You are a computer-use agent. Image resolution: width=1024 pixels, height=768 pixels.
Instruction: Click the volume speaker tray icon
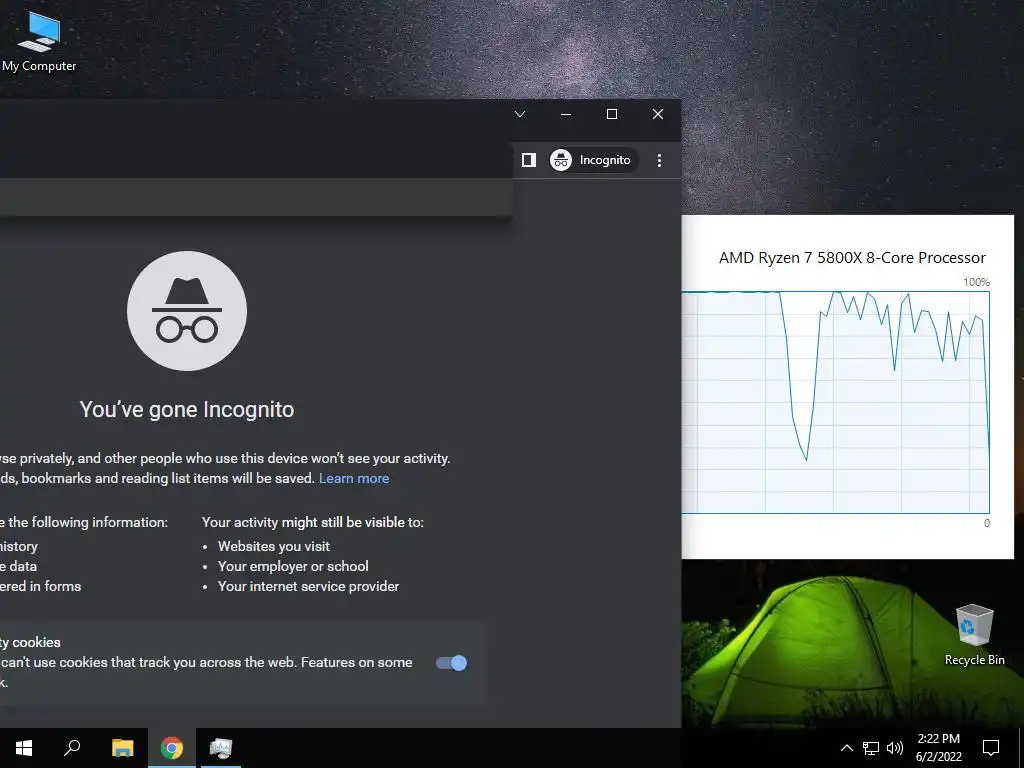click(895, 748)
